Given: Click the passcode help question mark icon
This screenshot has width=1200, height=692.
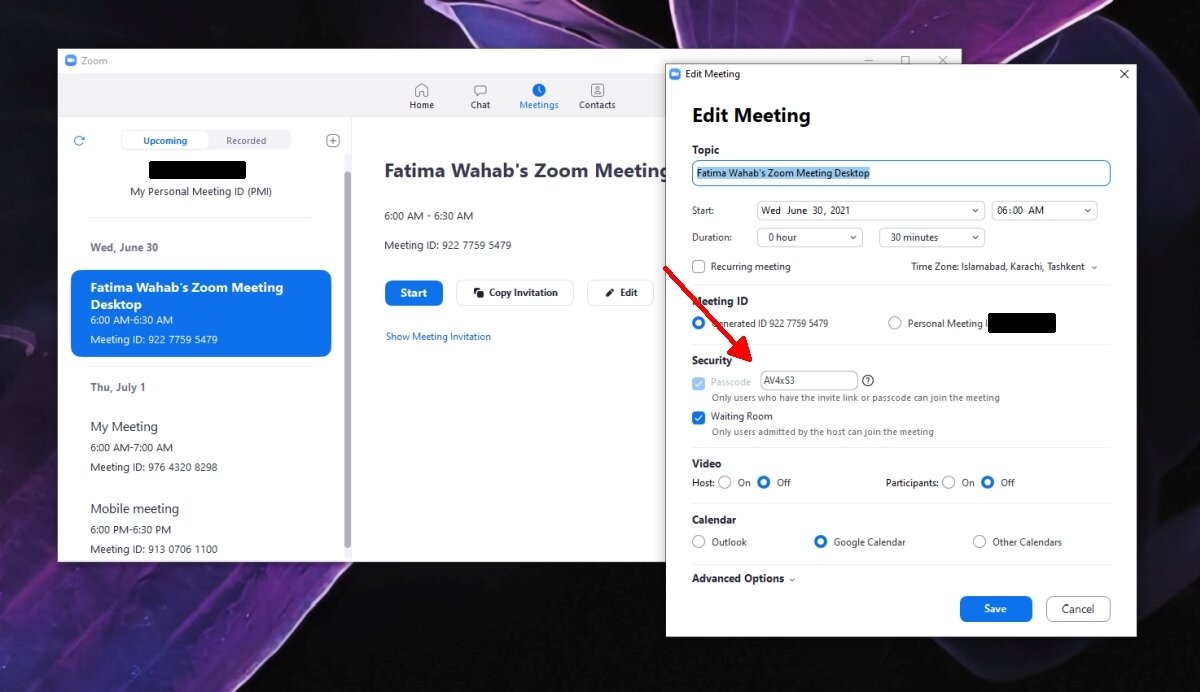Looking at the screenshot, I should point(867,380).
